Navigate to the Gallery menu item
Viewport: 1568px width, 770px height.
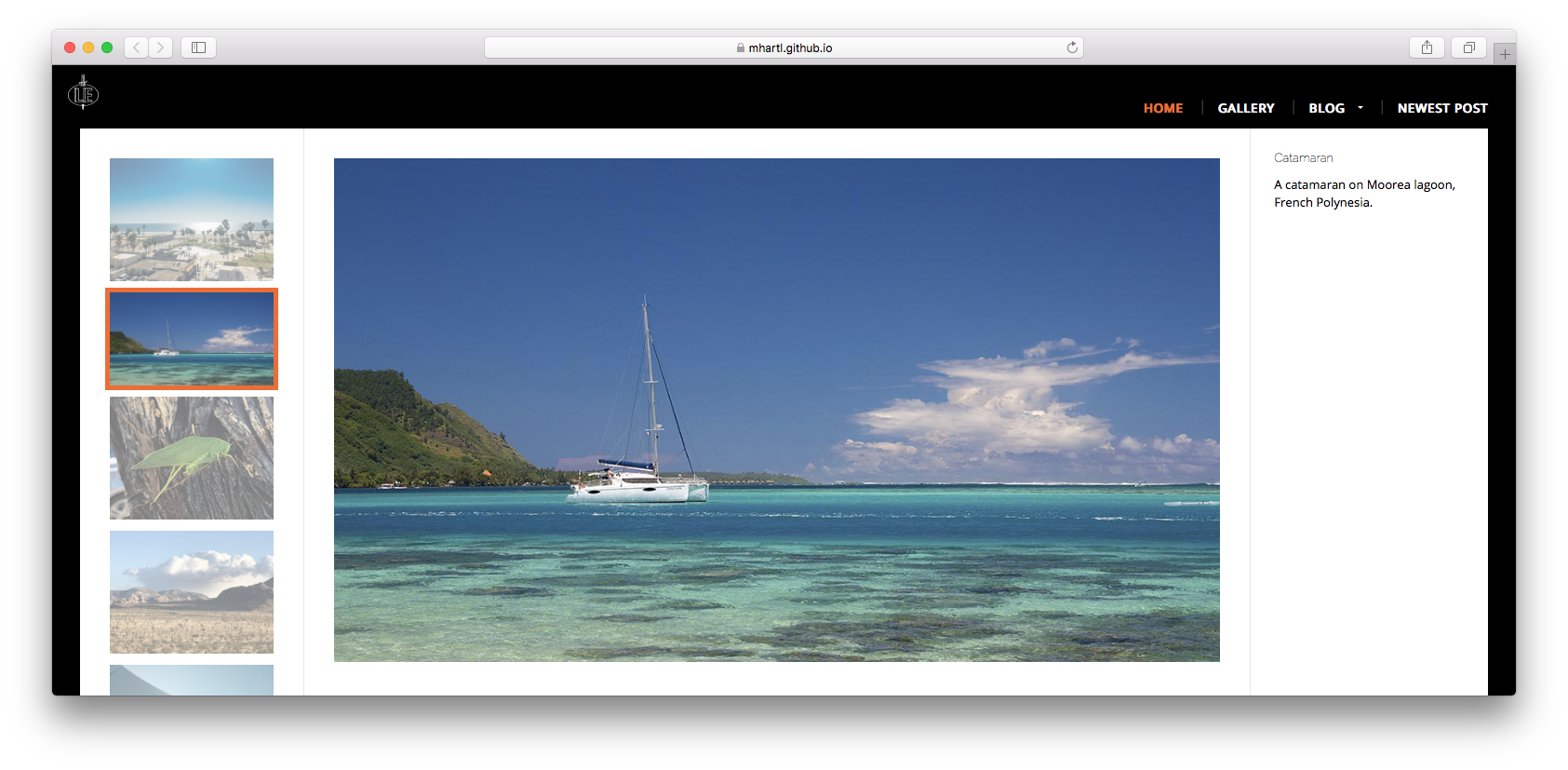[x=1246, y=108]
